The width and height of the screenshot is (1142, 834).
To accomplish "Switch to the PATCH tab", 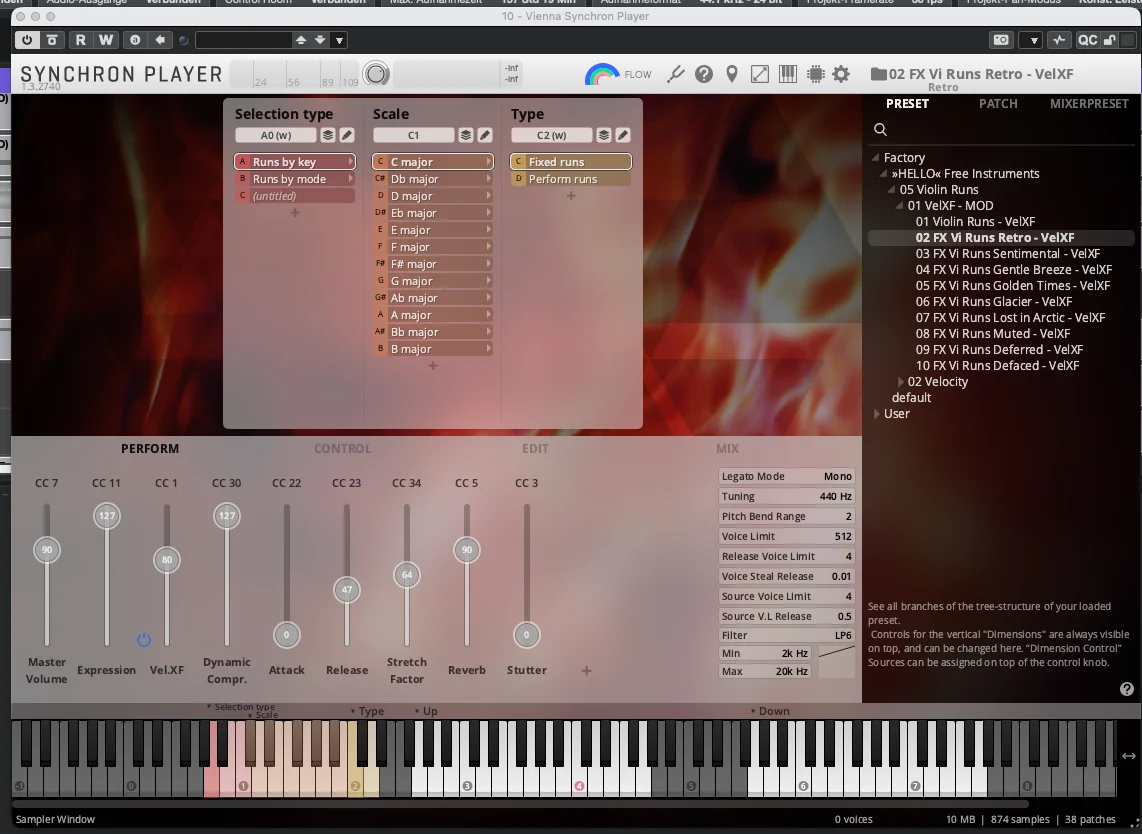I will tap(998, 103).
